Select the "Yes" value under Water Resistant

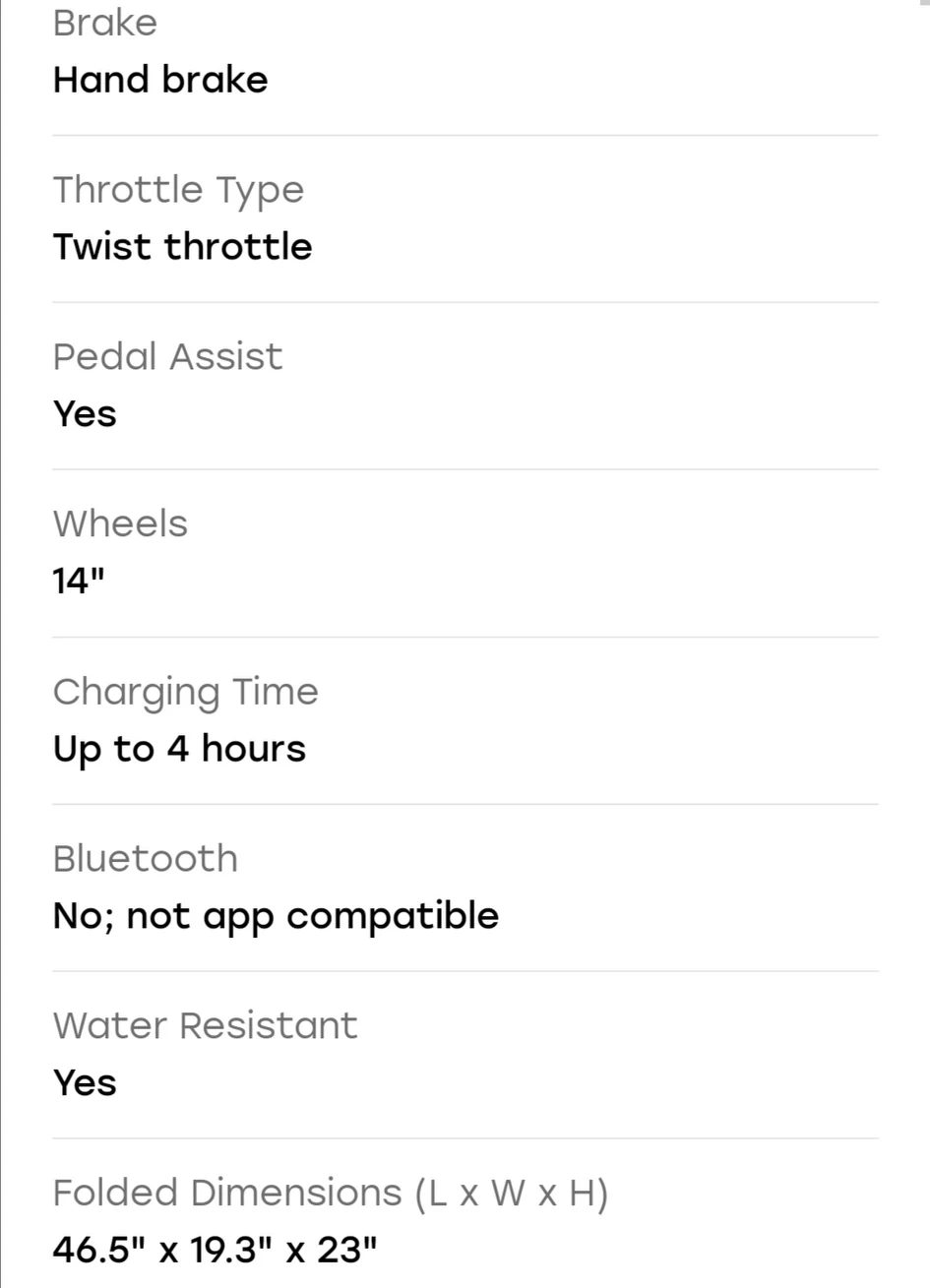pyautogui.click(x=85, y=1083)
